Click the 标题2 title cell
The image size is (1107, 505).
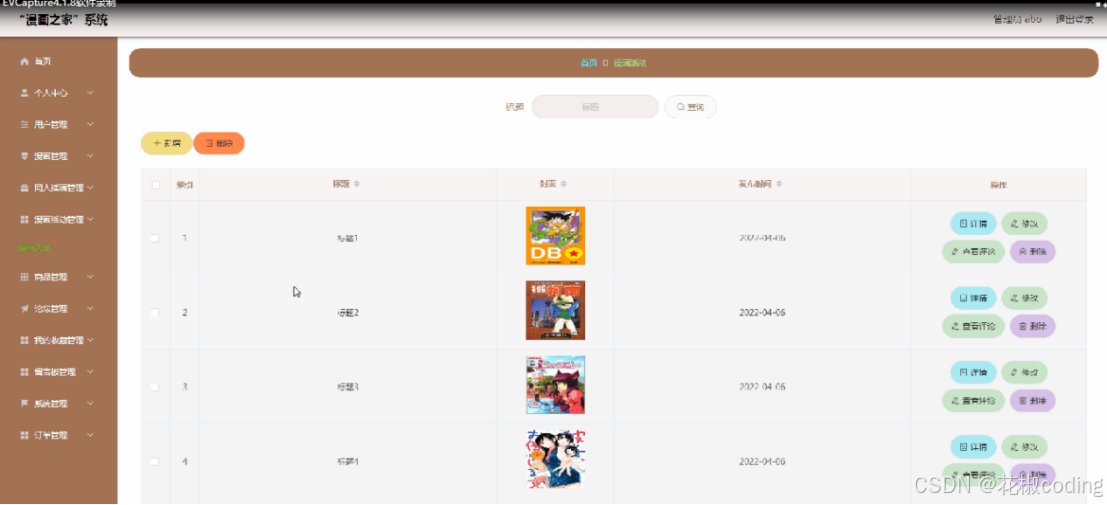coord(348,312)
